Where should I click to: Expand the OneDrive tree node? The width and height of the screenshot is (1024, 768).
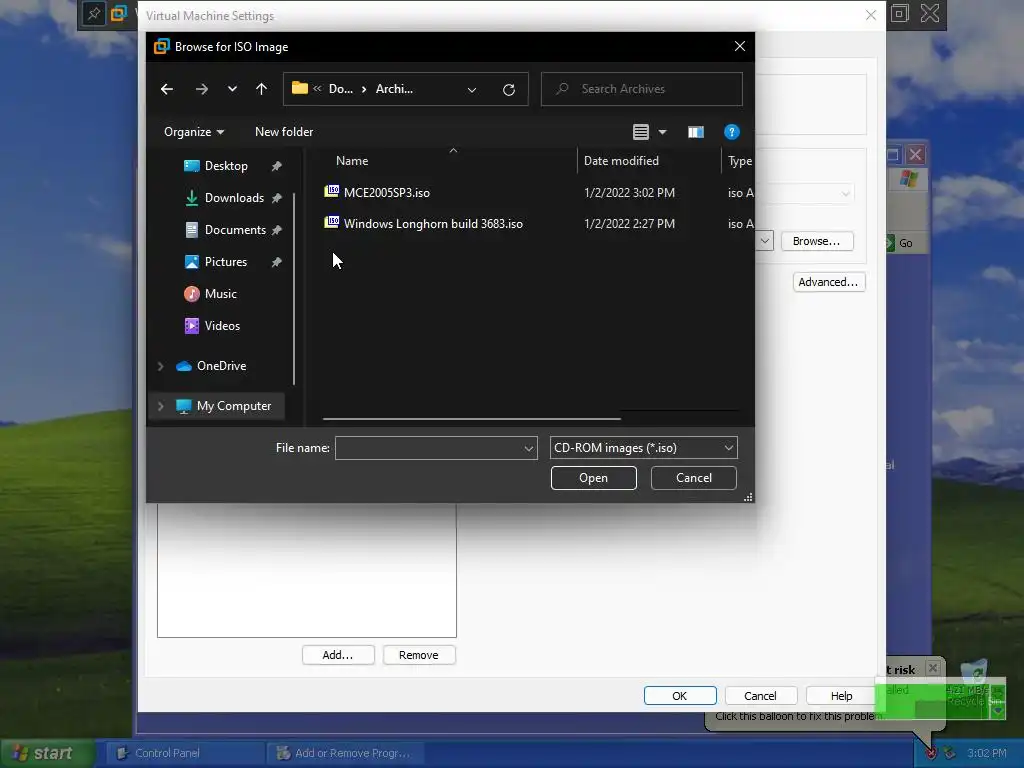[x=160, y=366]
